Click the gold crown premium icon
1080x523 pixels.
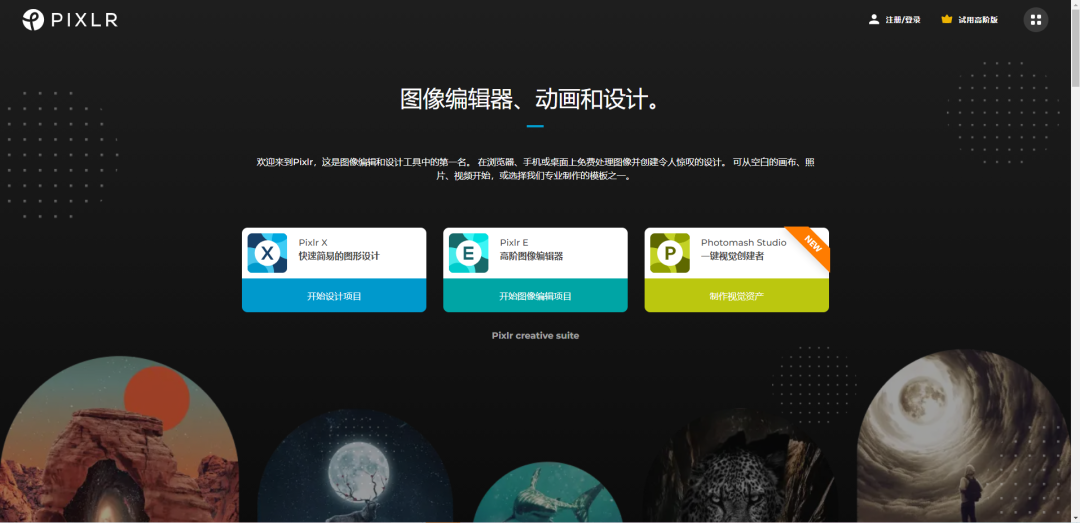coord(946,19)
